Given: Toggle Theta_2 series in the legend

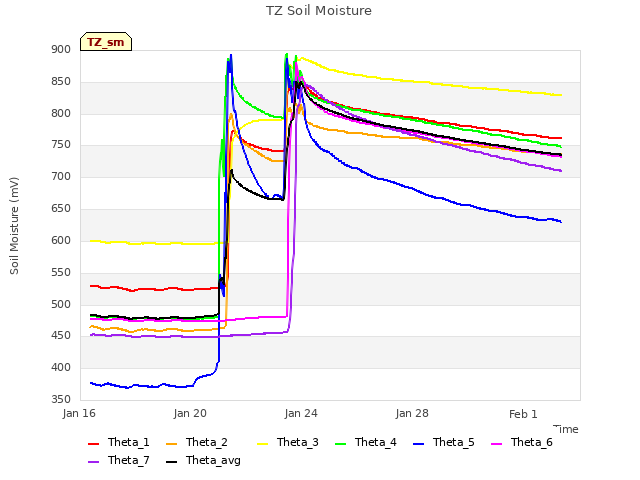Looking at the screenshot, I should (x=197, y=442).
